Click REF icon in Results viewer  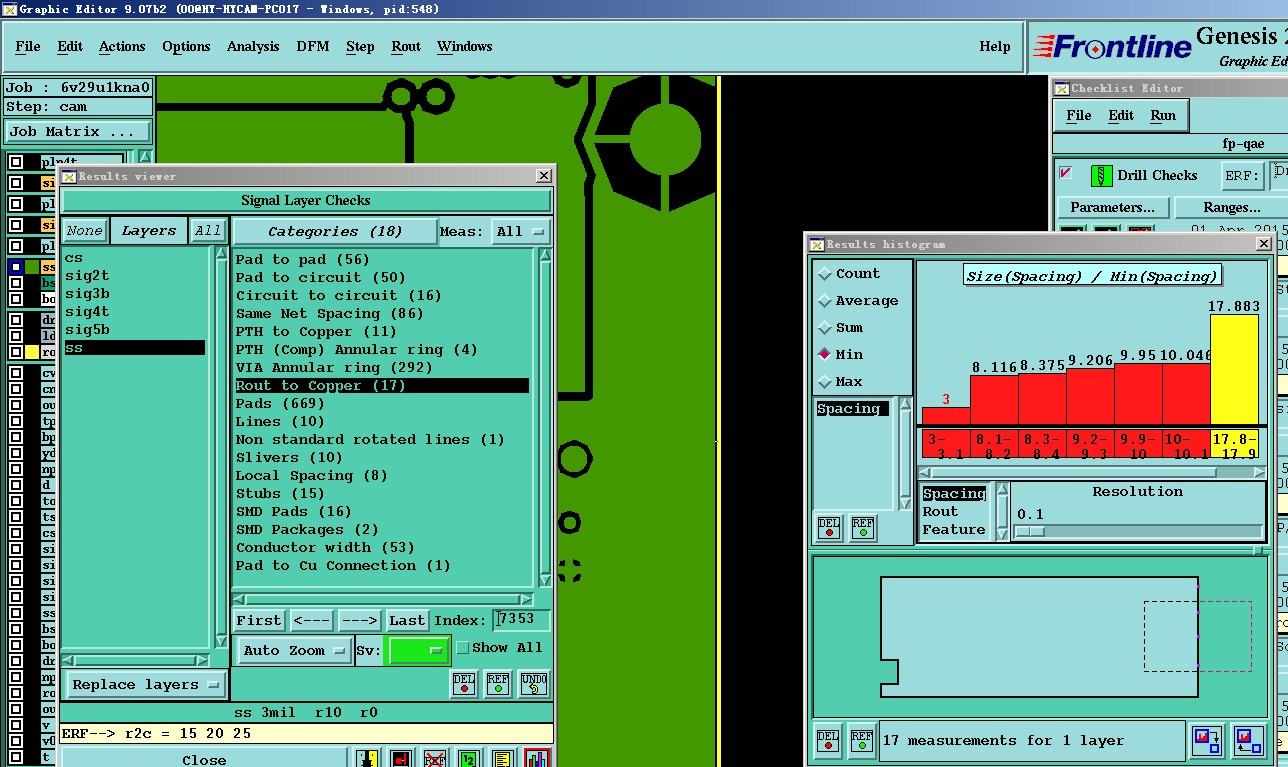(x=498, y=684)
